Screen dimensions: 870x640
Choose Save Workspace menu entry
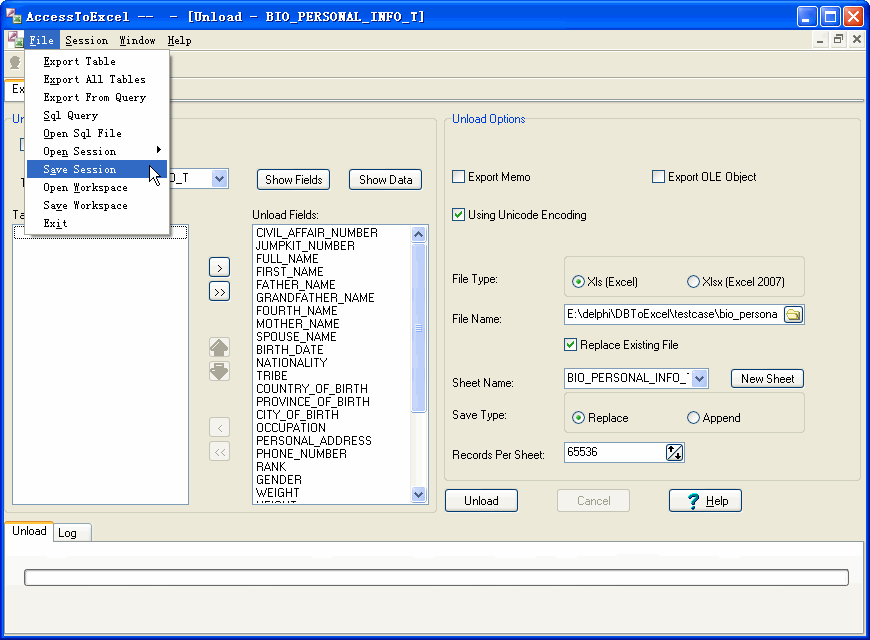[x=97, y=205]
